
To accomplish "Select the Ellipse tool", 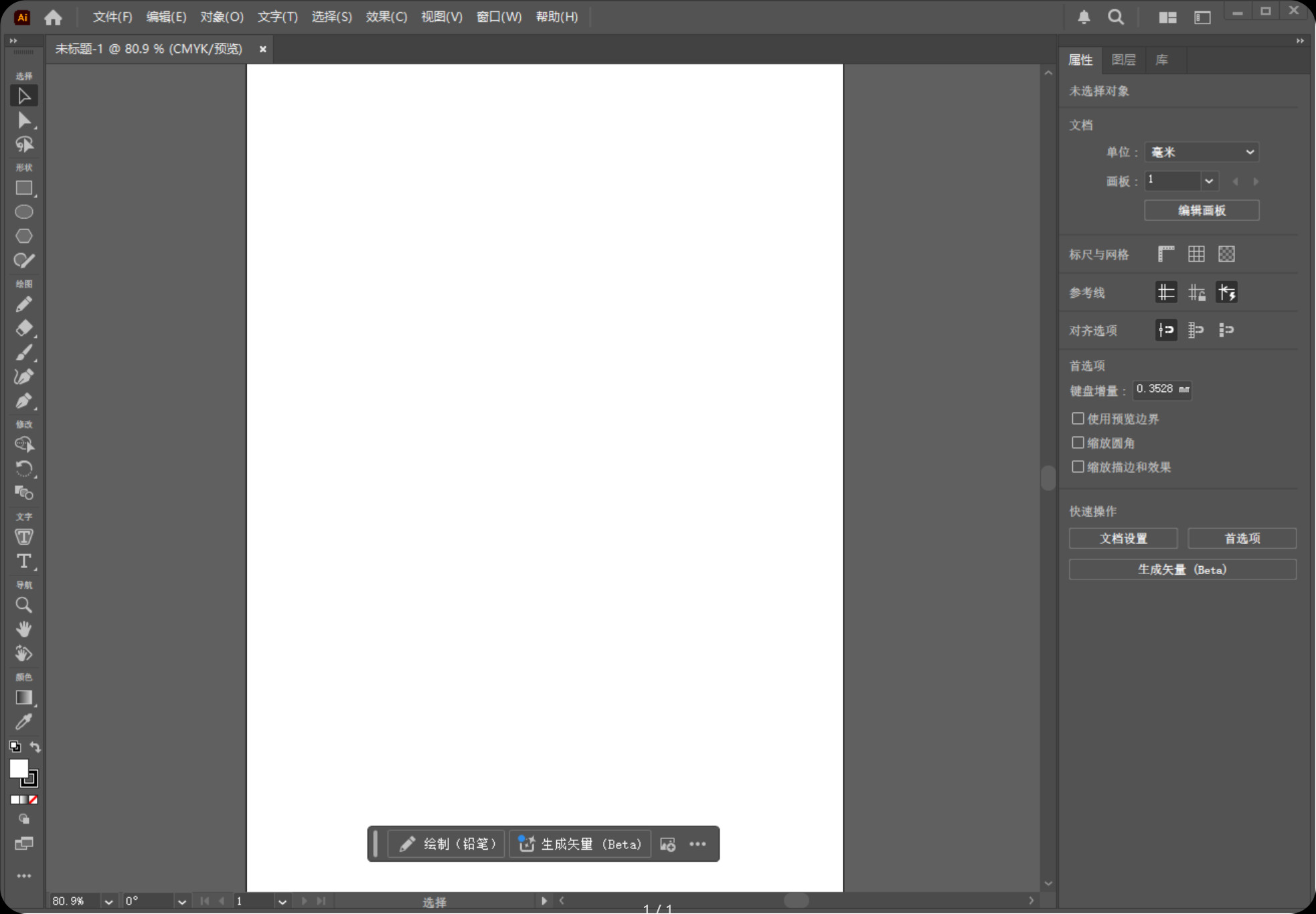I will click(24, 212).
